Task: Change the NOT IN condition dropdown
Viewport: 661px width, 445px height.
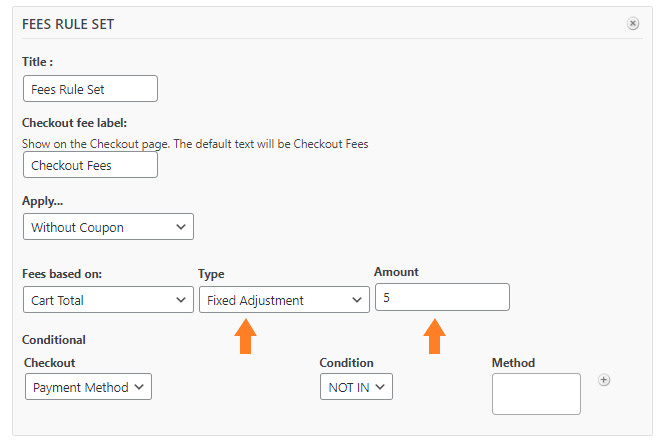Action: [356, 386]
